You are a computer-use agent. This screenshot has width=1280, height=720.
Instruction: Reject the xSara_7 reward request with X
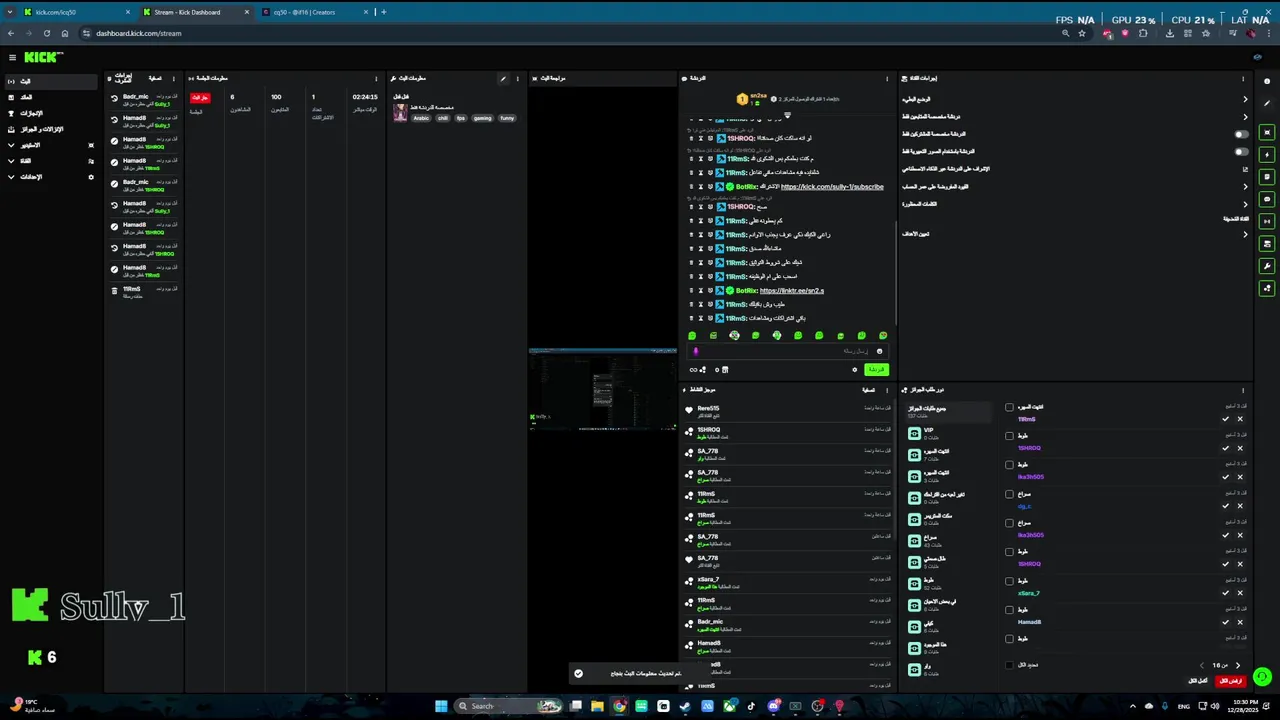1240,593
